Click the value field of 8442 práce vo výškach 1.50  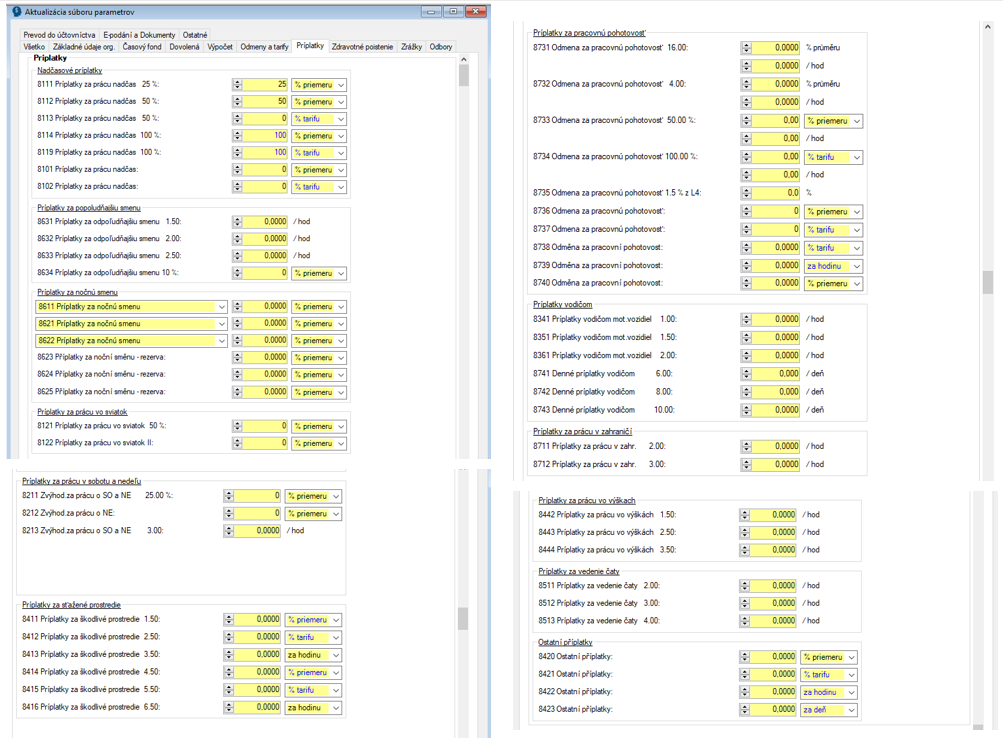(x=773, y=514)
